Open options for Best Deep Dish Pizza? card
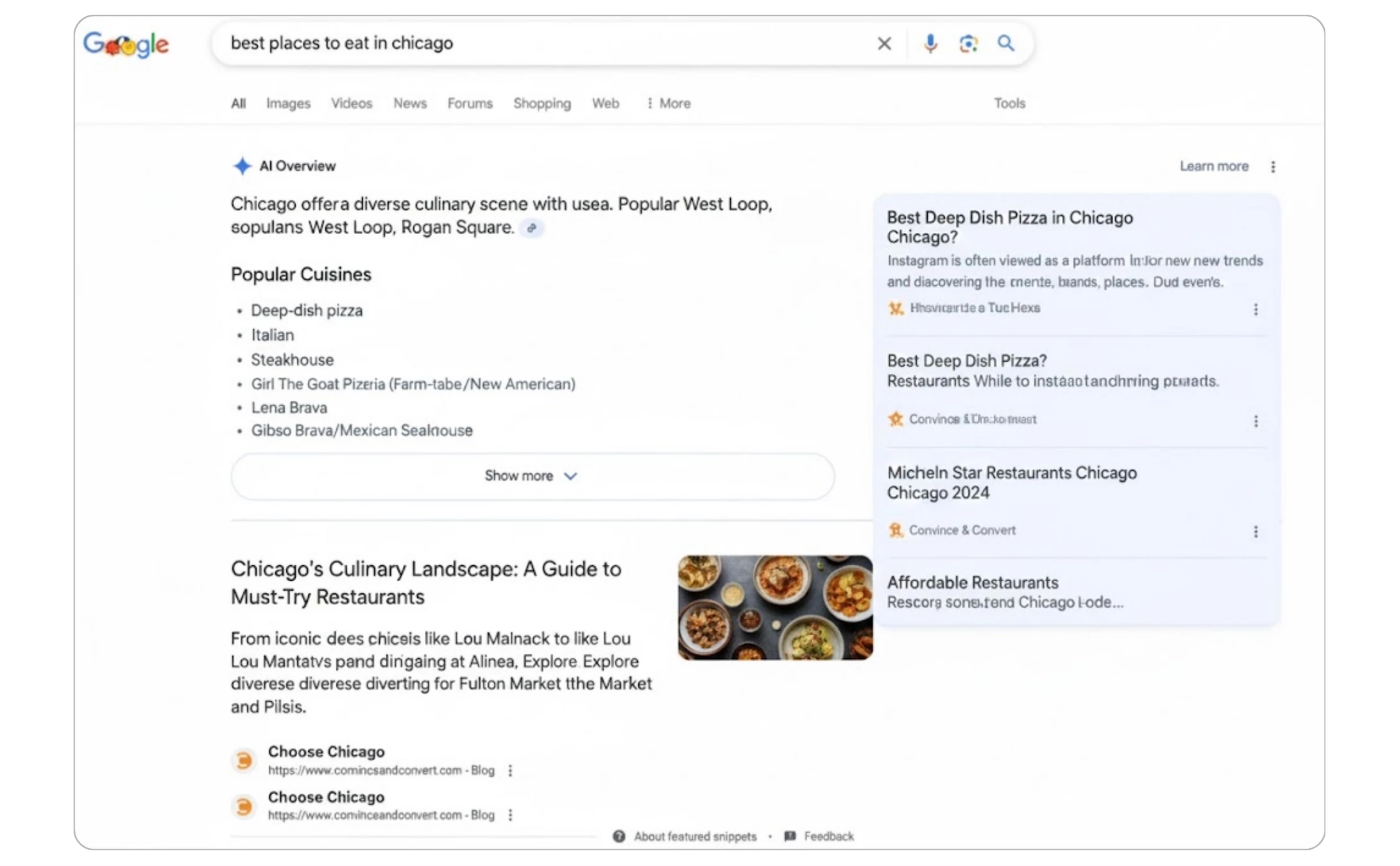This screenshot has height=866, width=1400. point(1256,421)
